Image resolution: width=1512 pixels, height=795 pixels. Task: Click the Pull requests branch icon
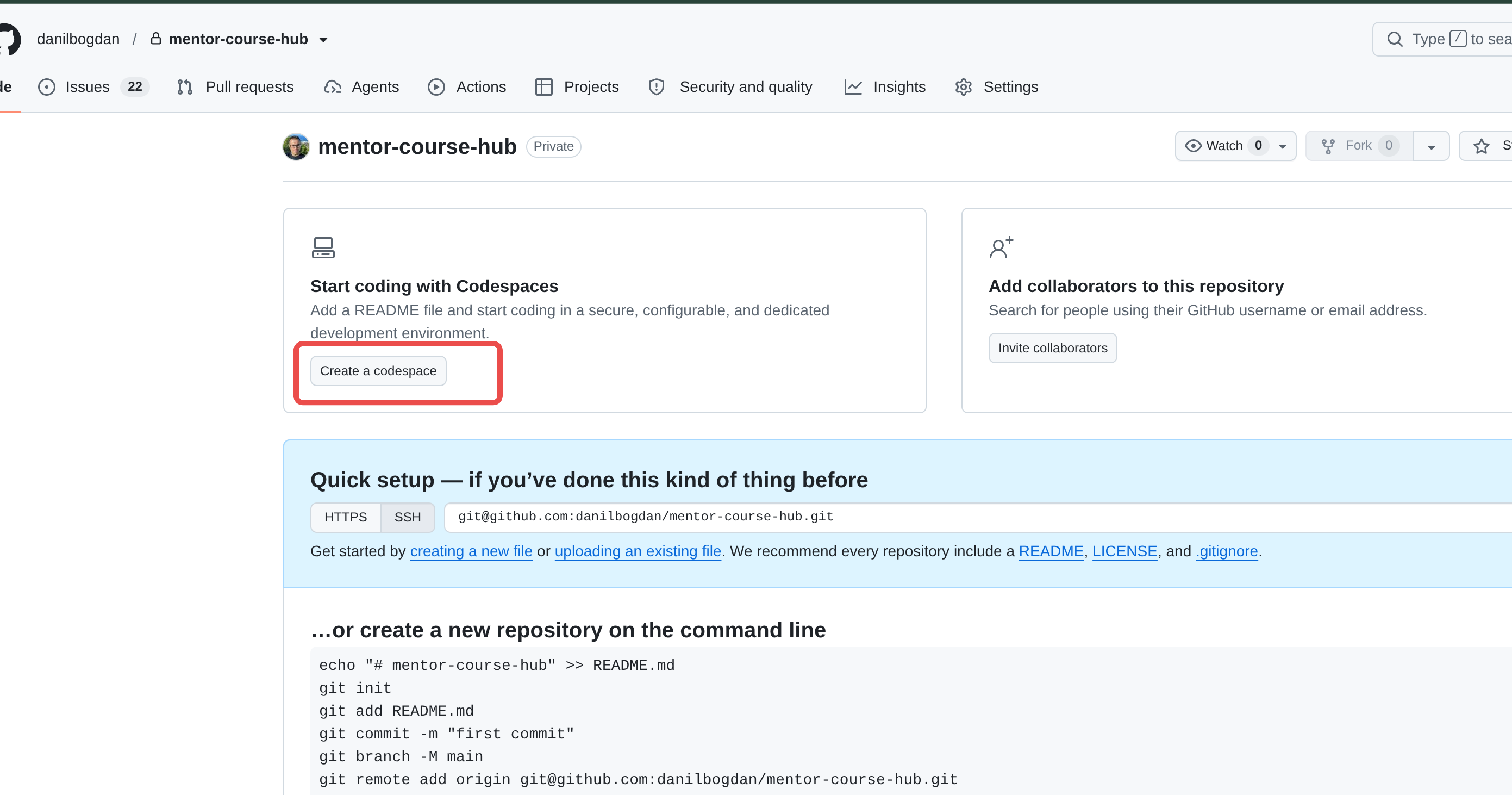tap(185, 87)
